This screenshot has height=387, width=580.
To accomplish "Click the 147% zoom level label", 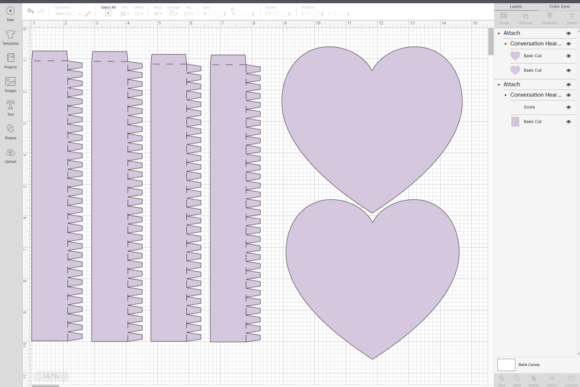I will (51, 377).
